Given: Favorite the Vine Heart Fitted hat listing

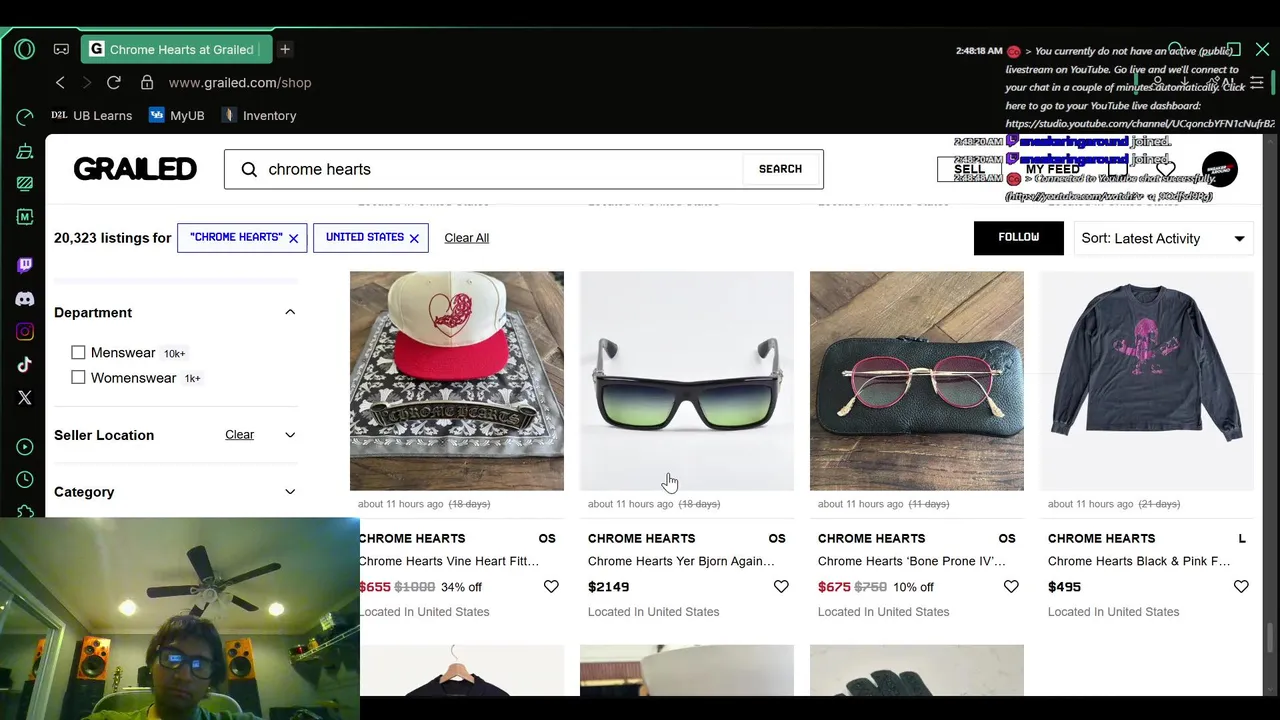Looking at the screenshot, I should [x=551, y=587].
